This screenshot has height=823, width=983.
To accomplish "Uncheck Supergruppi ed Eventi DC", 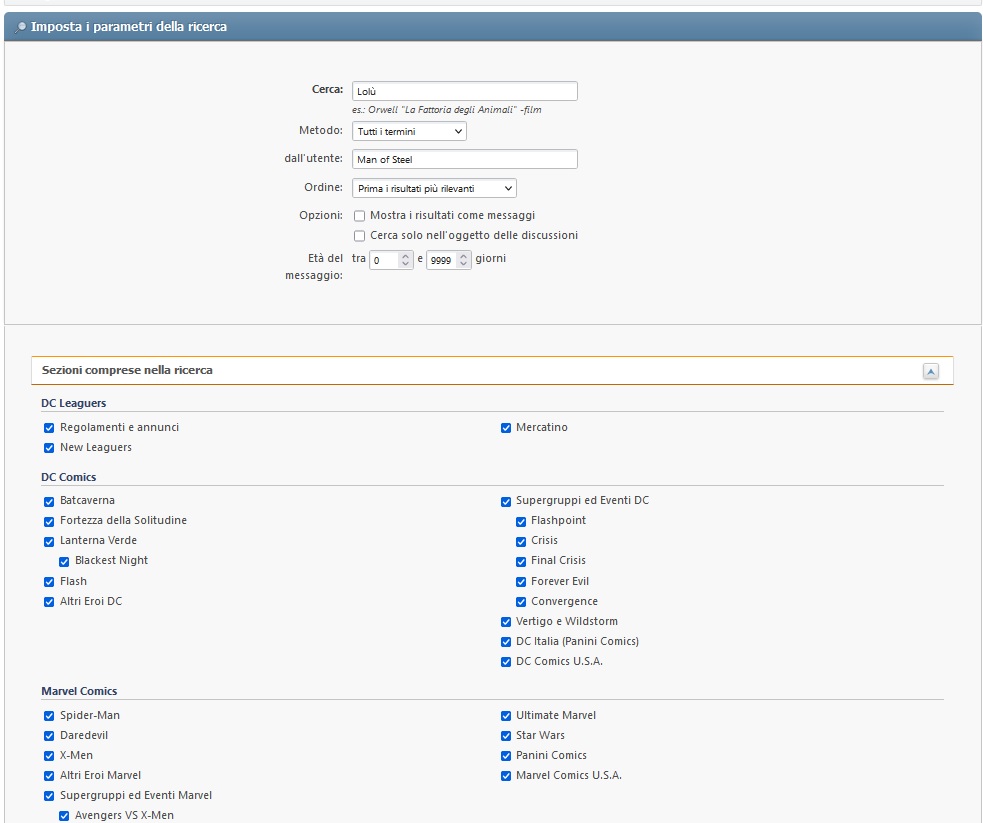I will pos(506,501).
